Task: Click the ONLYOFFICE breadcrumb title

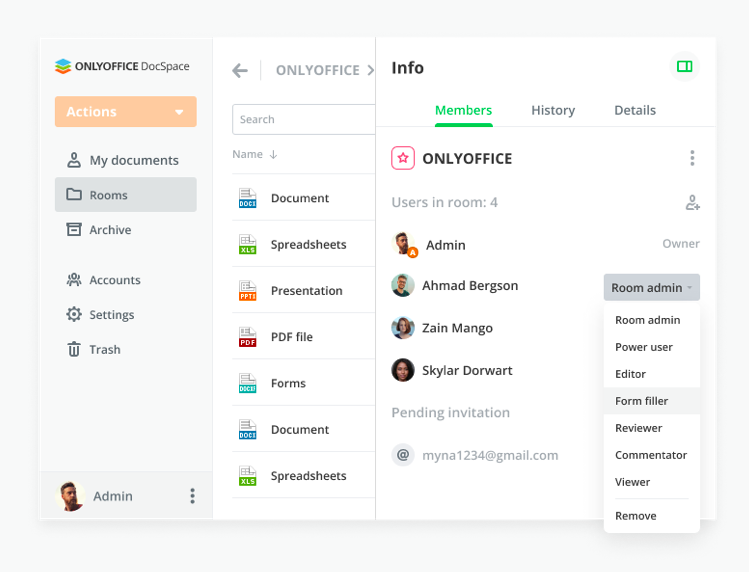Action: 318,70
